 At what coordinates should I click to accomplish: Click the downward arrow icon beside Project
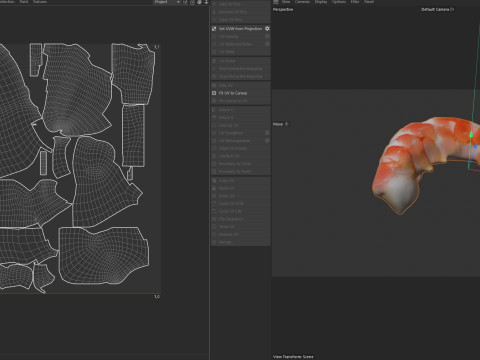[206, 2]
